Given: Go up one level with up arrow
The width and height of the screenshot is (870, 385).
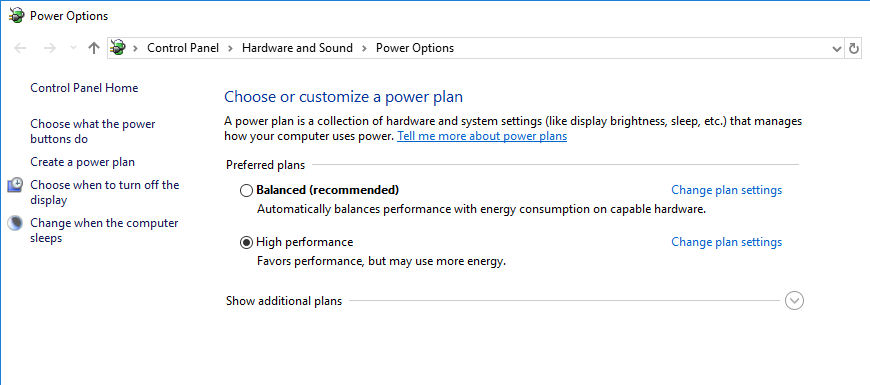Looking at the screenshot, I should click(94, 48).
